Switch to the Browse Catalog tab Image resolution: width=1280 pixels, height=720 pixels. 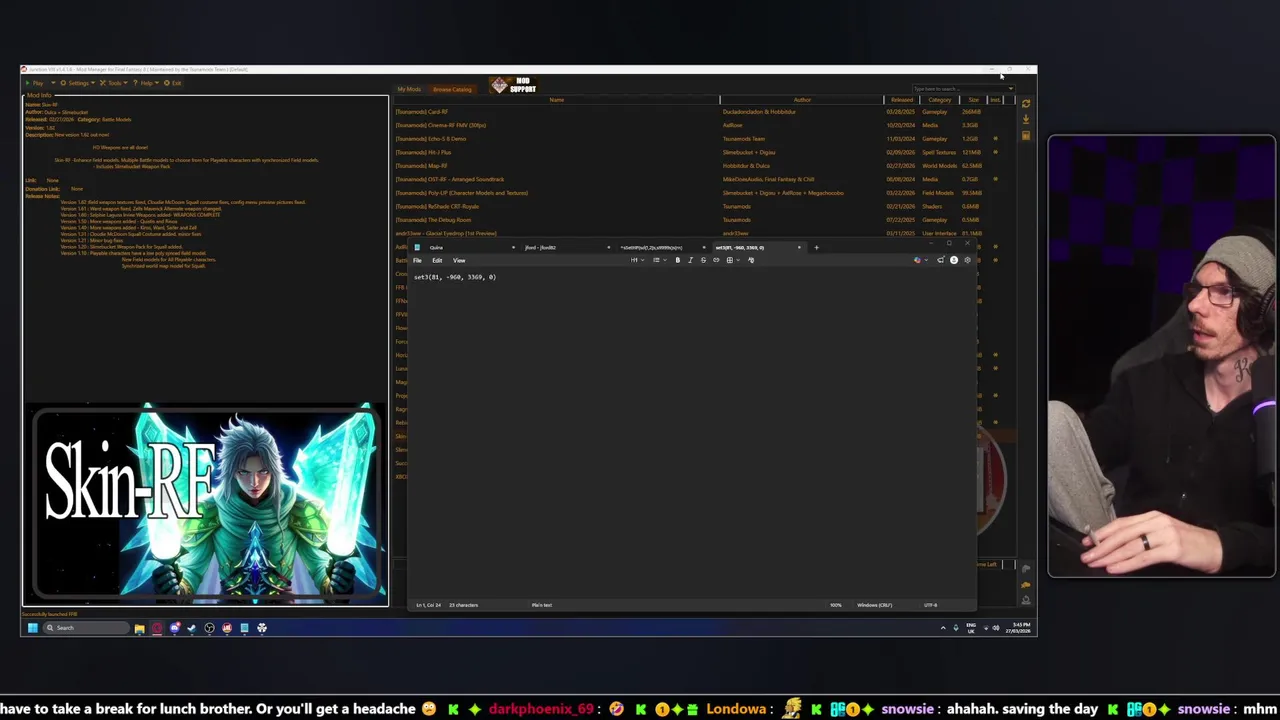(x=452, y=89)
